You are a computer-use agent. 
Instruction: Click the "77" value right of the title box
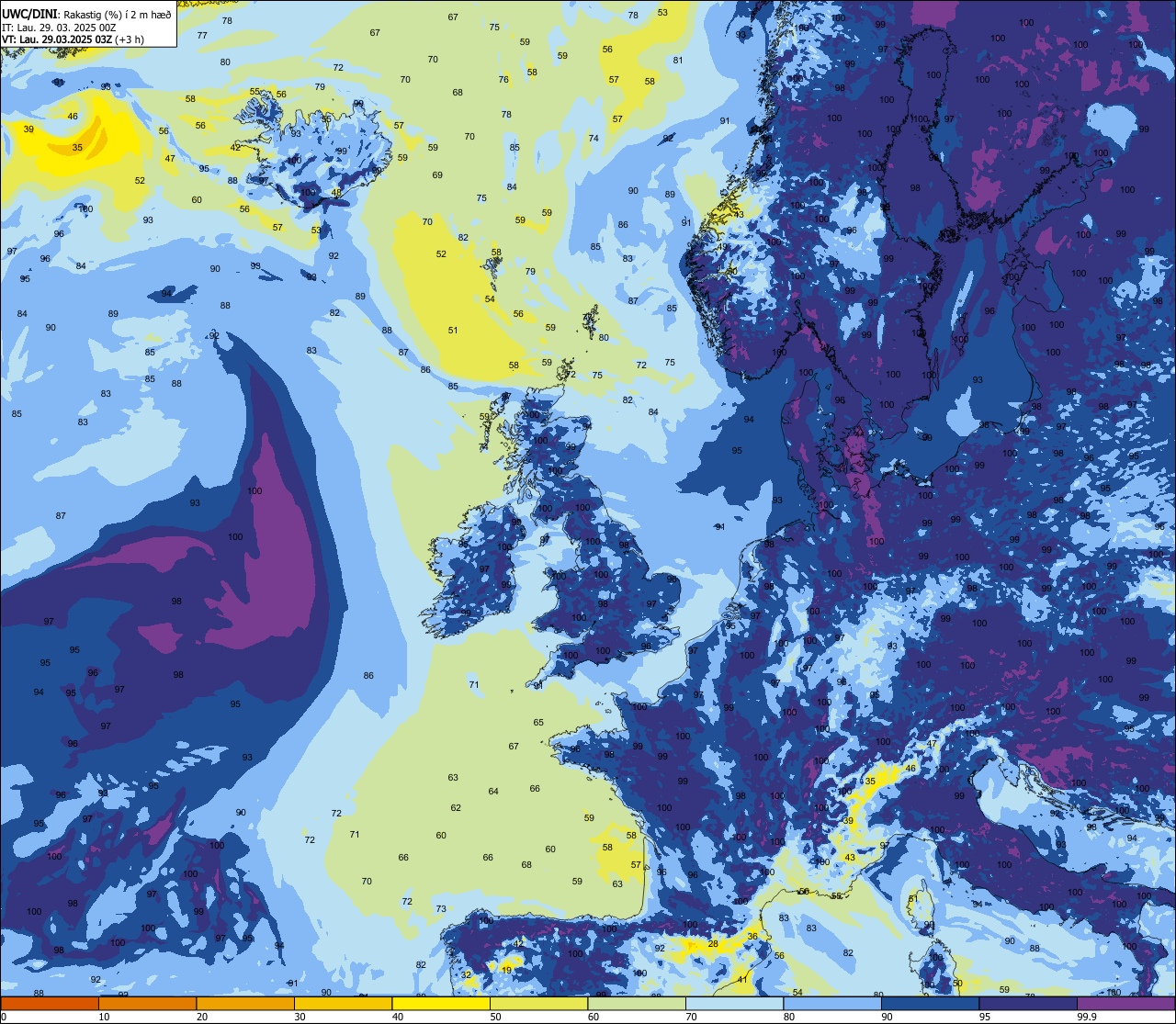(x=202, y=35)
